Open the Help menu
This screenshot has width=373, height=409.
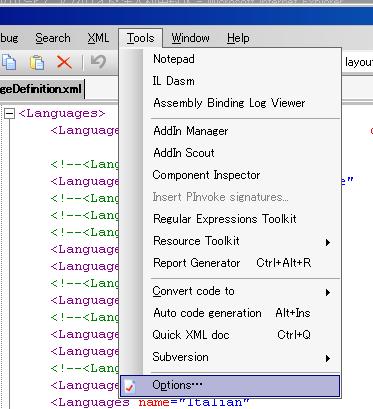[238, 38]
